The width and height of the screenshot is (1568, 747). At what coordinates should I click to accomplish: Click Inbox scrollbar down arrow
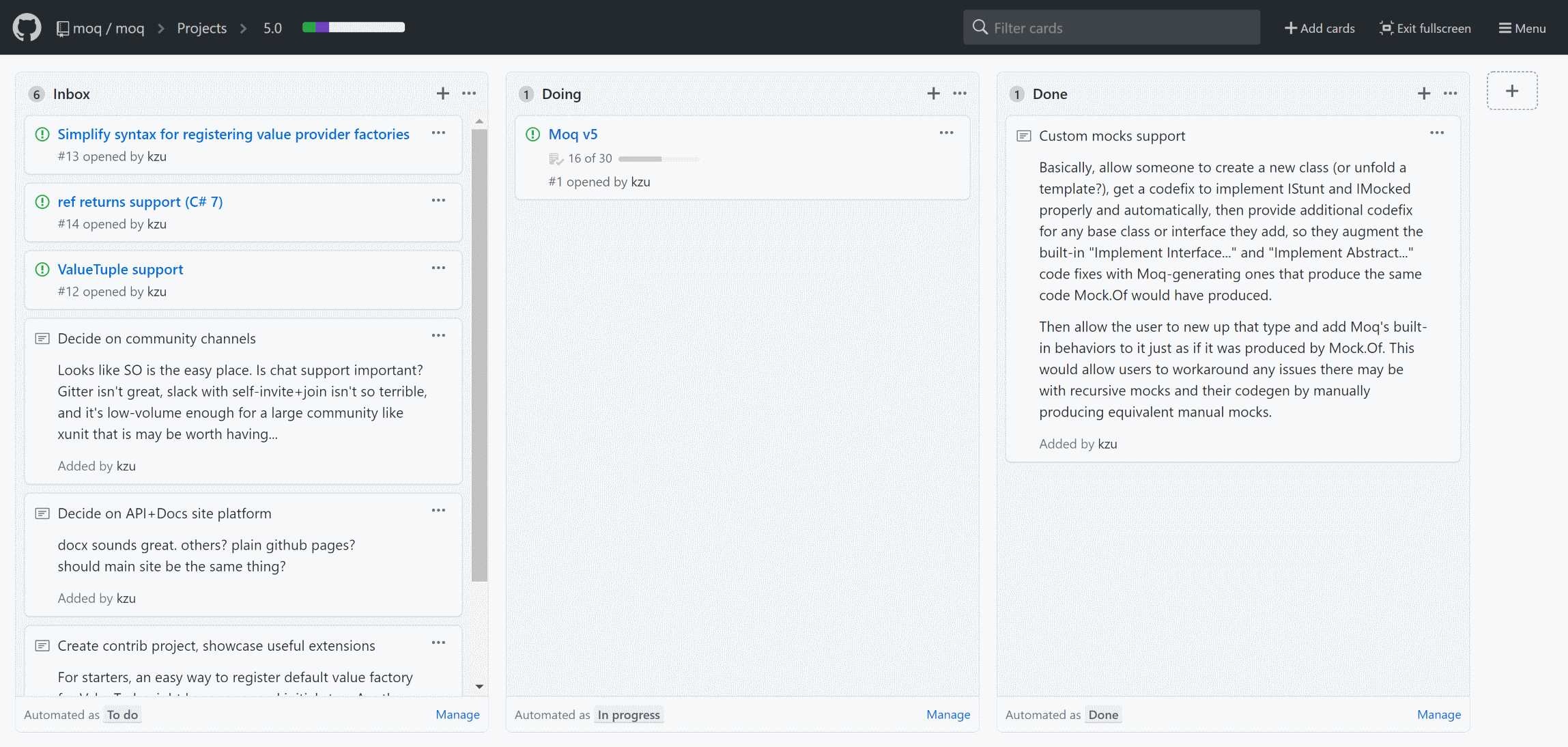click(x=479, y=686)
